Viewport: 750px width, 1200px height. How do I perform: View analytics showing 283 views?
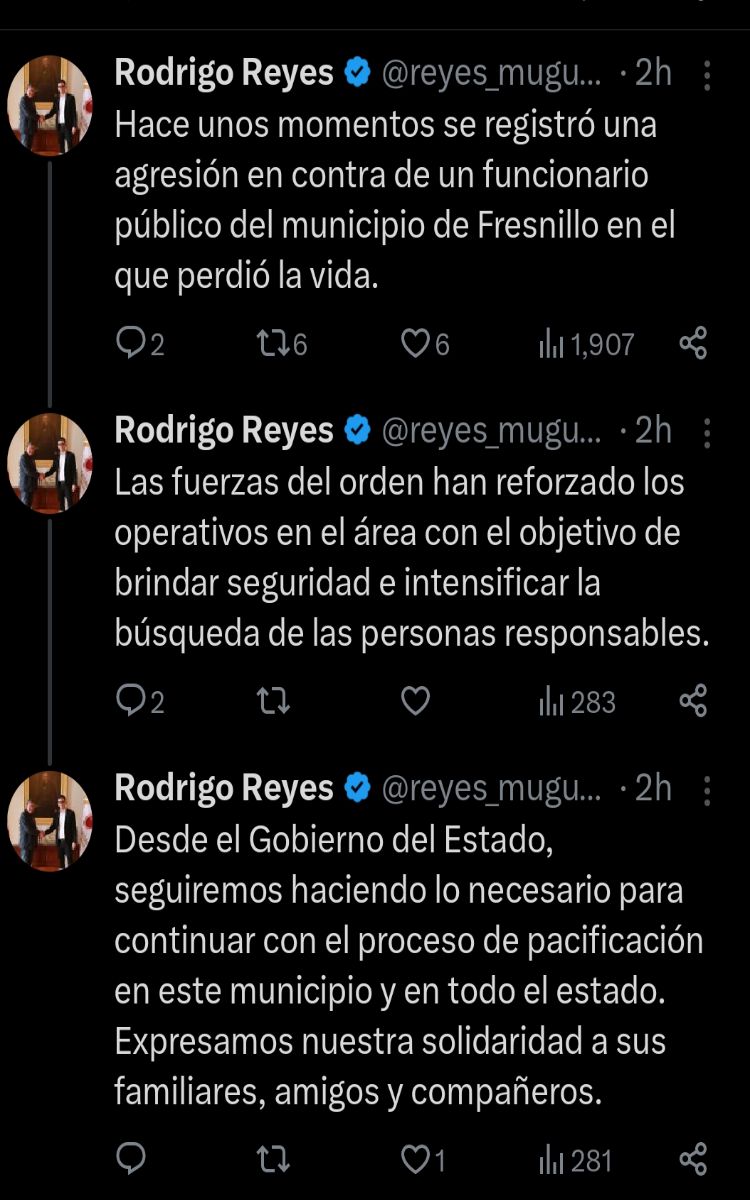point(577,702)
